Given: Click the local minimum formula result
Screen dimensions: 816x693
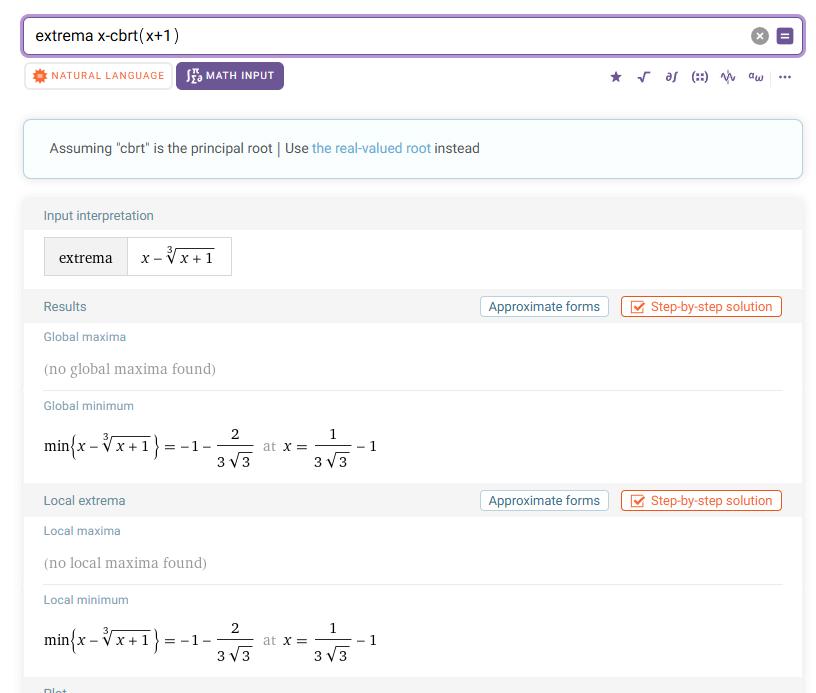Looking at the screenshot, I should click(210, 641).
